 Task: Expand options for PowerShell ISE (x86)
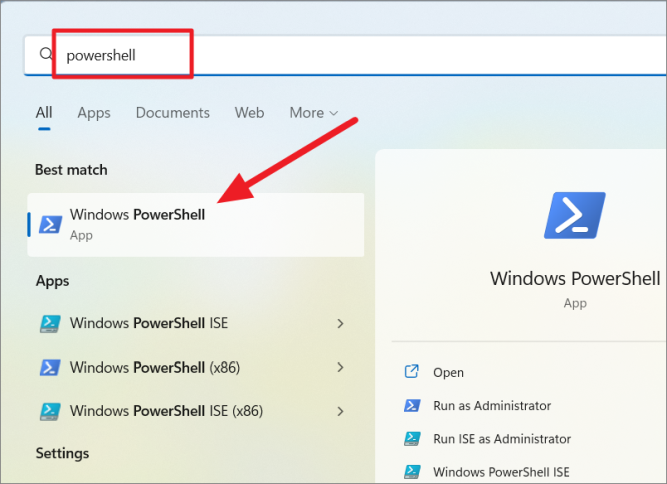point(340,411)
